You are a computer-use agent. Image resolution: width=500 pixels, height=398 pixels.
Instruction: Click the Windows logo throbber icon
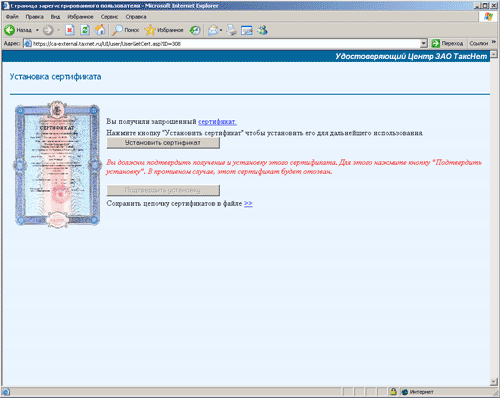(x=488, y=17)
